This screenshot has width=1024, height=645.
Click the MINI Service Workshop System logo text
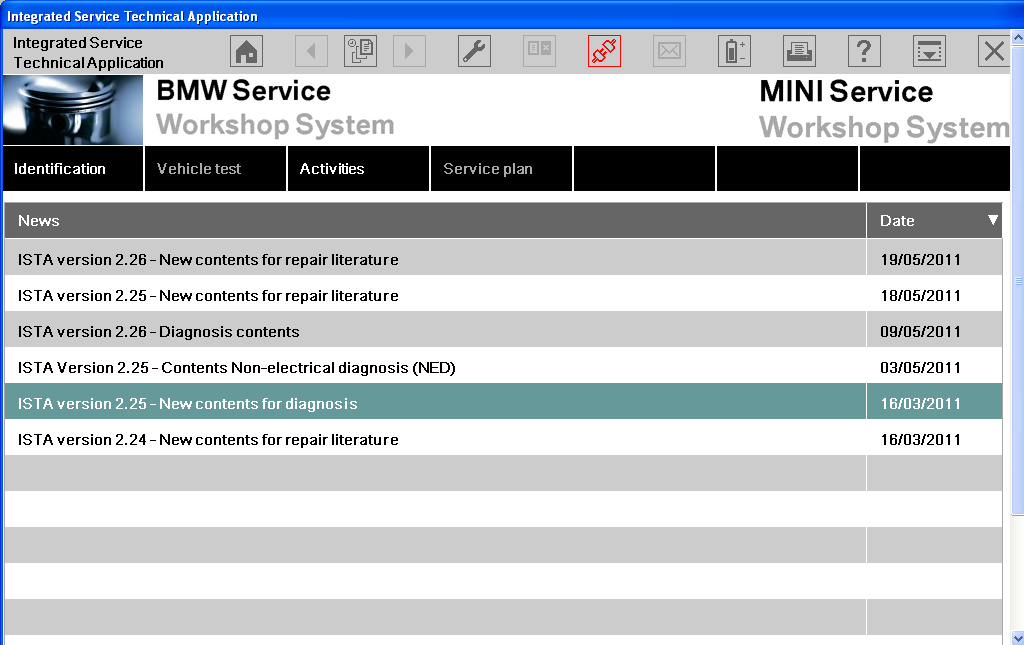[884, 109]
